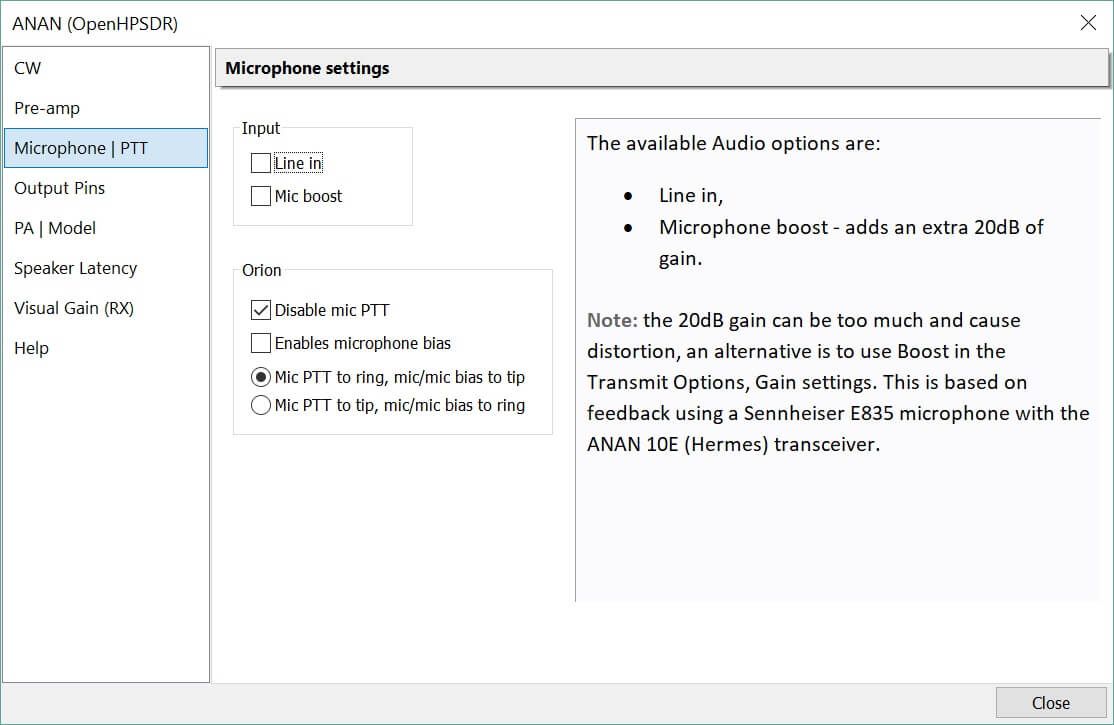Close the ANAN (OpenHPSDR) dialog
This screenshot has height=725, width=1114.
[1088, 22]
